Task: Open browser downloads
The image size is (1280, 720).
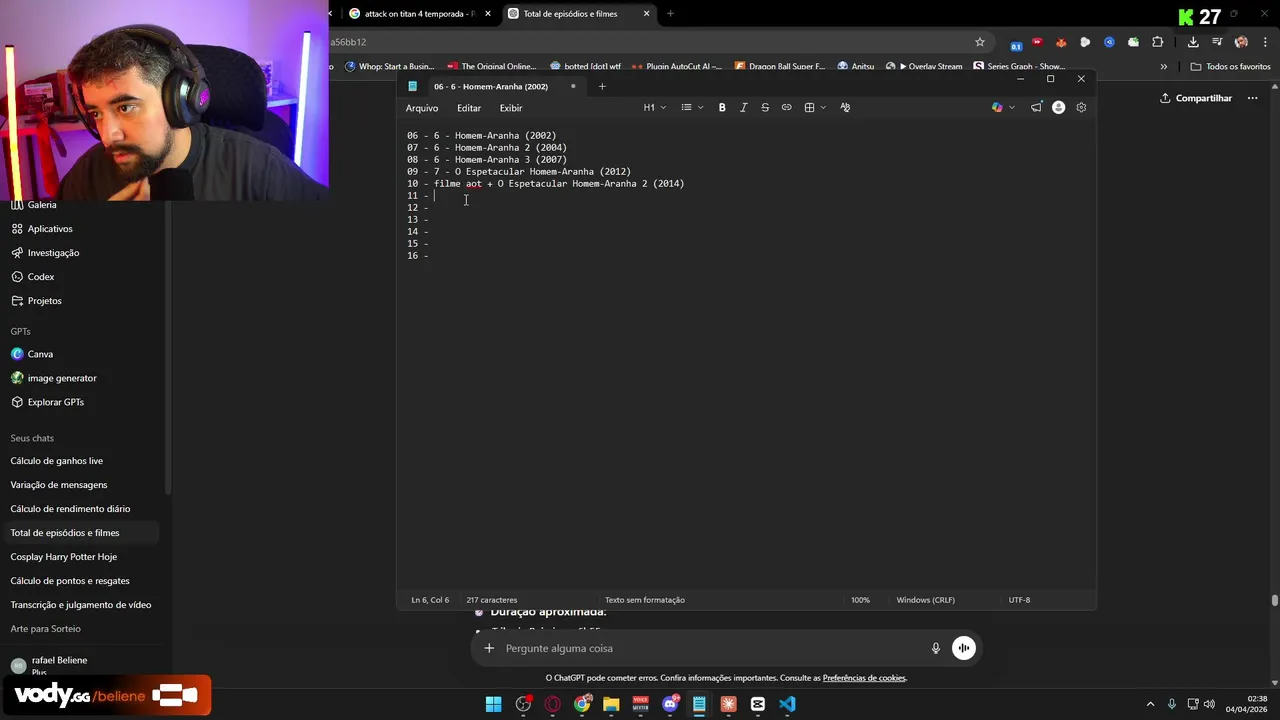Action: [1193, 42]
